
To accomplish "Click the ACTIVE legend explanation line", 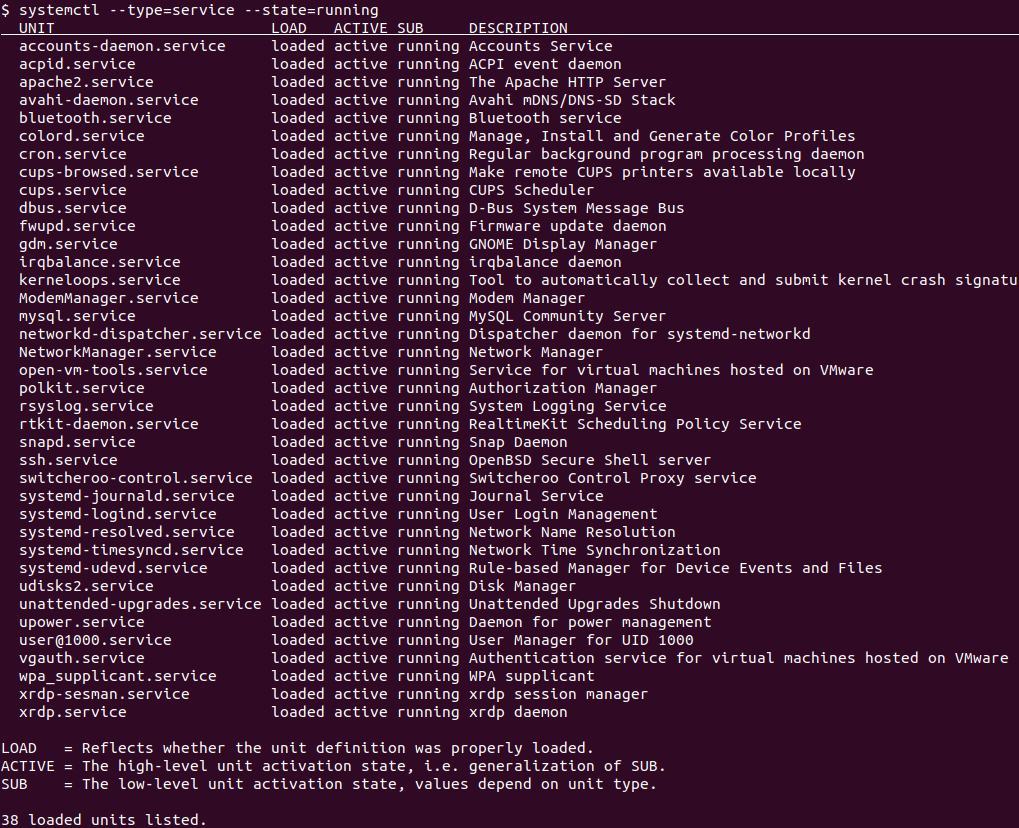I will point(333,766).
